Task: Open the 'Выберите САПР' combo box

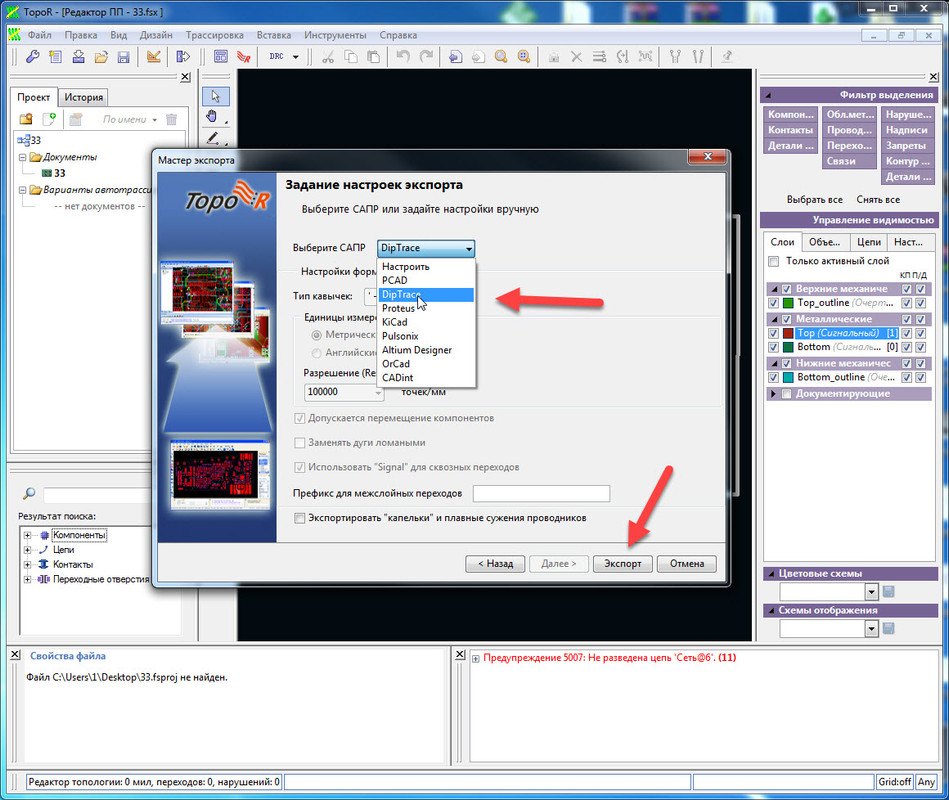Action: point(426,248)
